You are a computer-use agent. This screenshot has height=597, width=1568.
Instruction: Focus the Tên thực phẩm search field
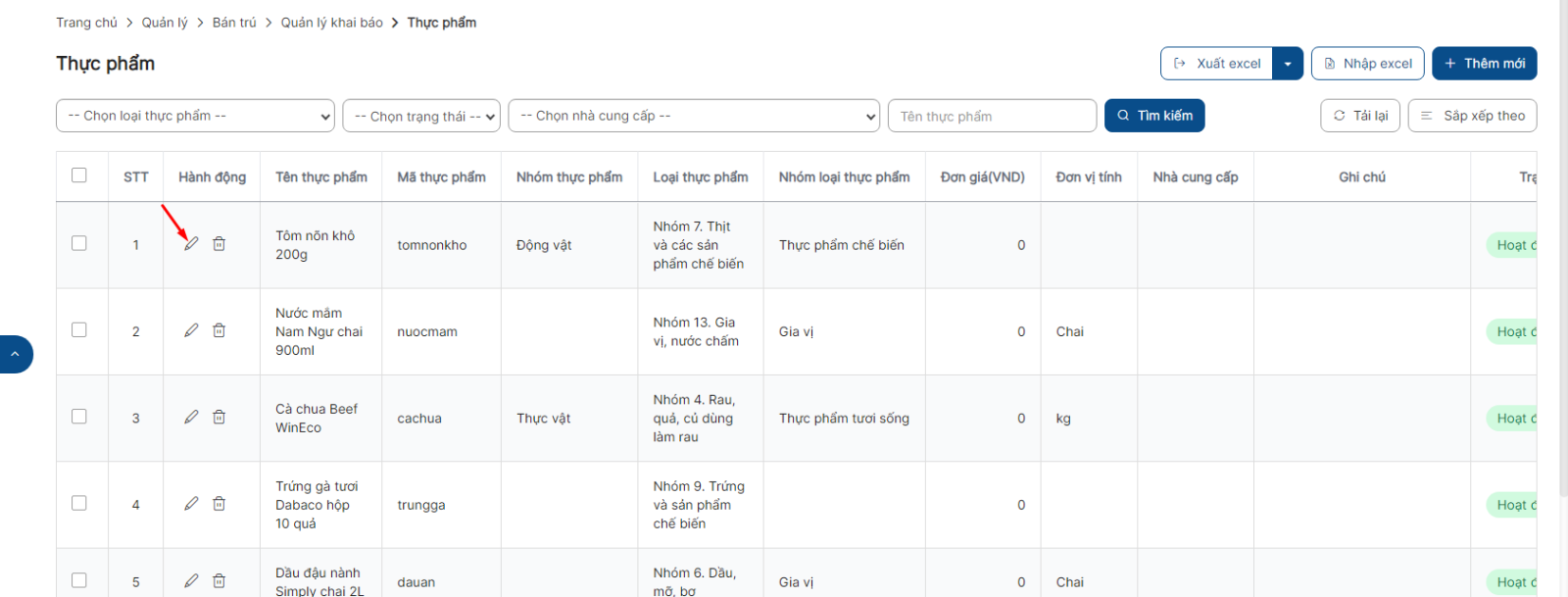click(x=992, y=116)
